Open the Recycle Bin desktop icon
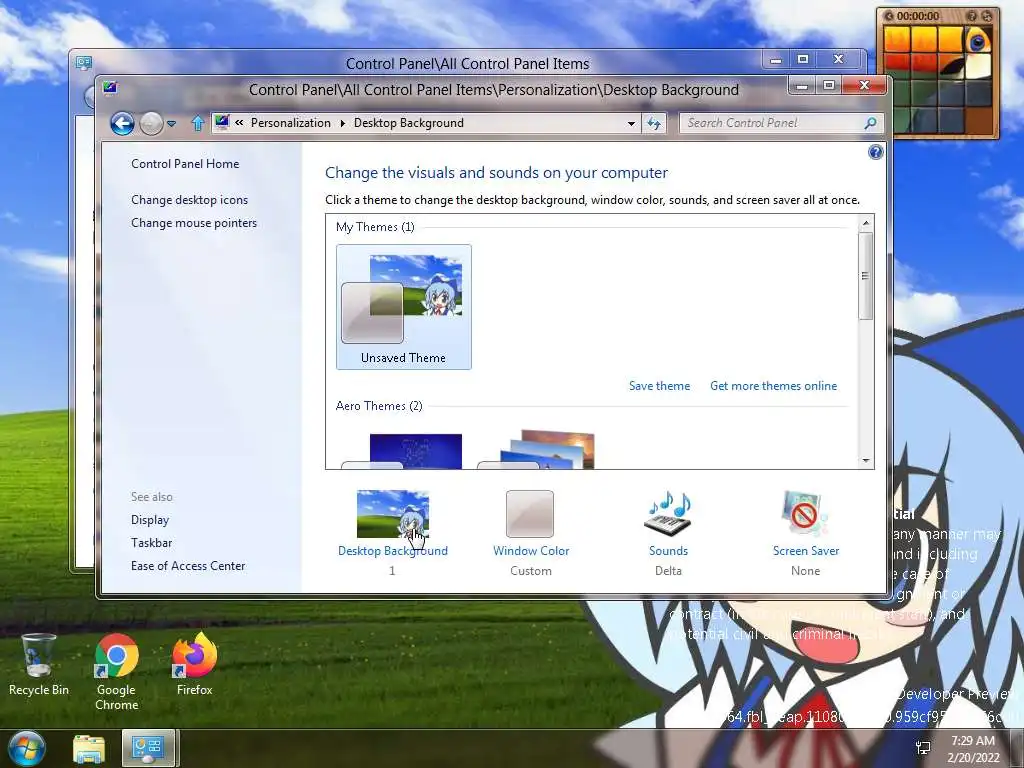1024x768 pixels. pyautogui.click(x=39, y=665)
